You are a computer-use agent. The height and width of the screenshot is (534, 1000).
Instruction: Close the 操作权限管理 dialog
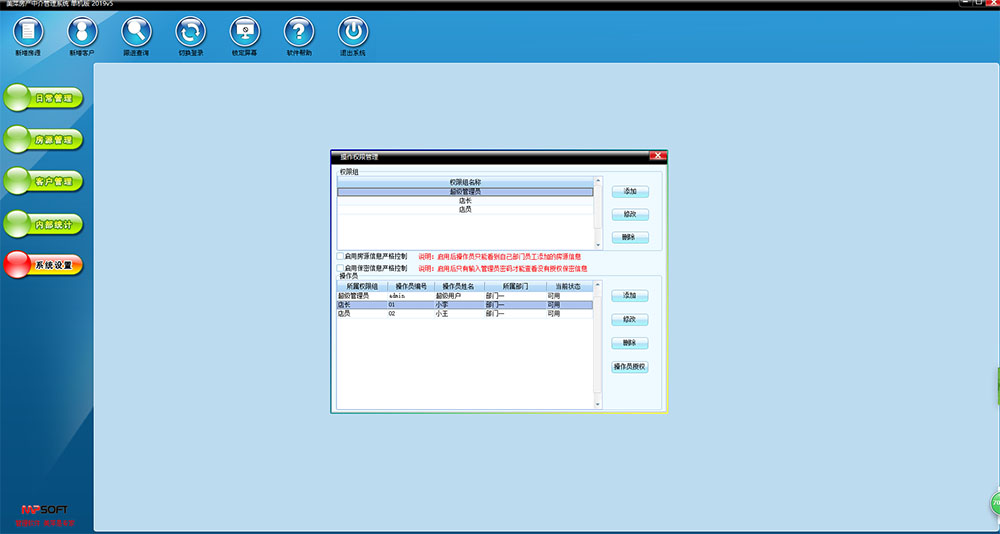pos(657,157)
